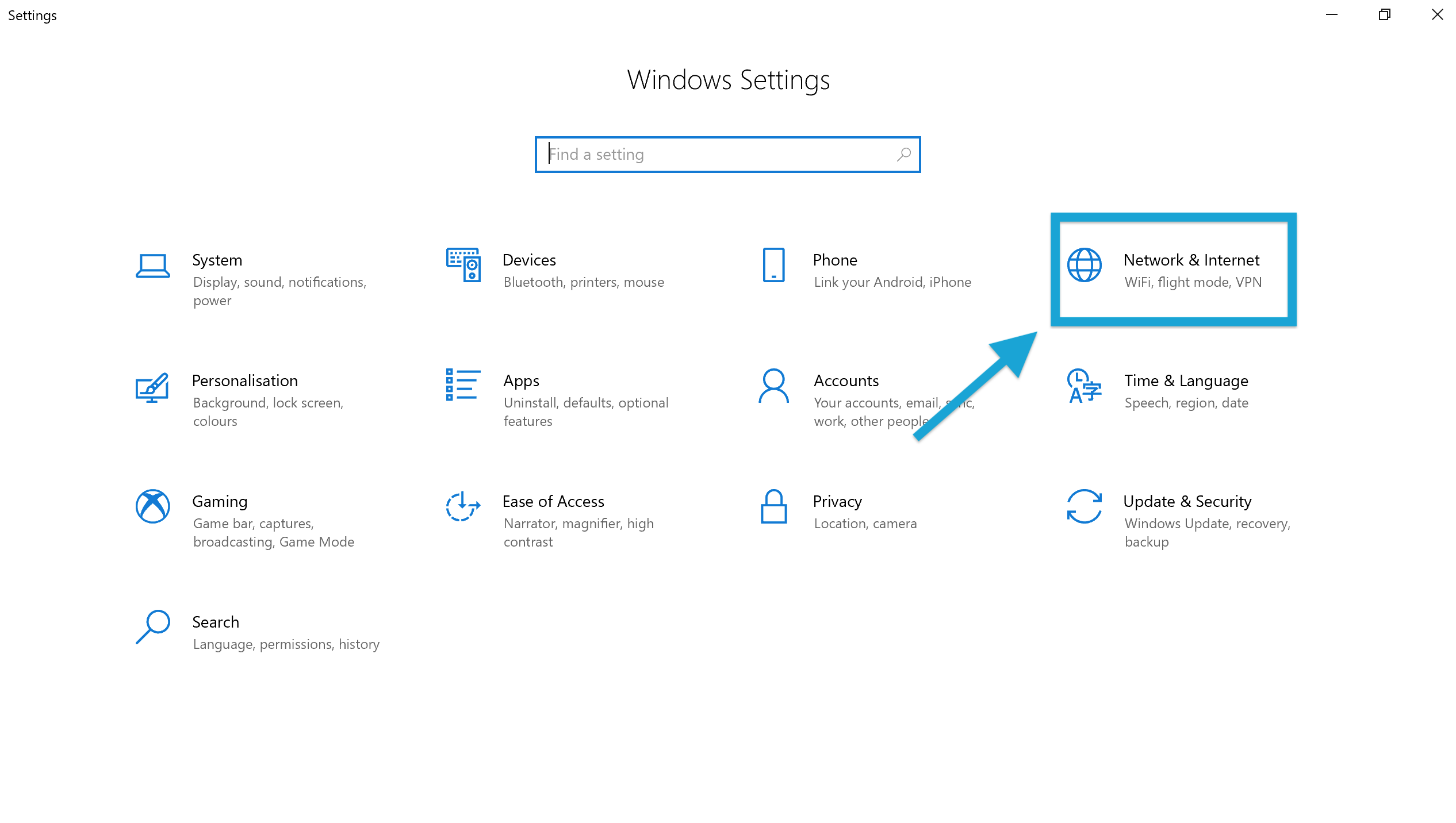Click 'Display, sound, notifications, power' text
Viewport: 1456px width, 823px height.
coord(279,291)
